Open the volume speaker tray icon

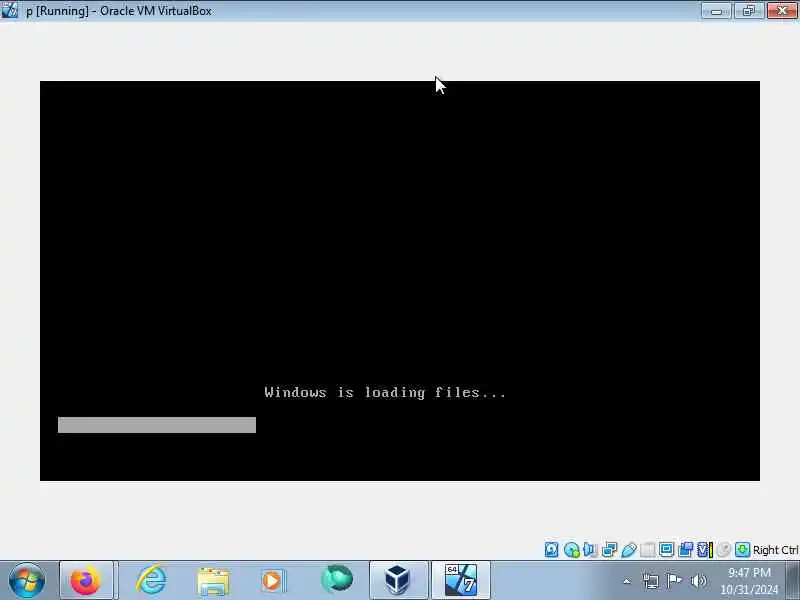(698, 581)
